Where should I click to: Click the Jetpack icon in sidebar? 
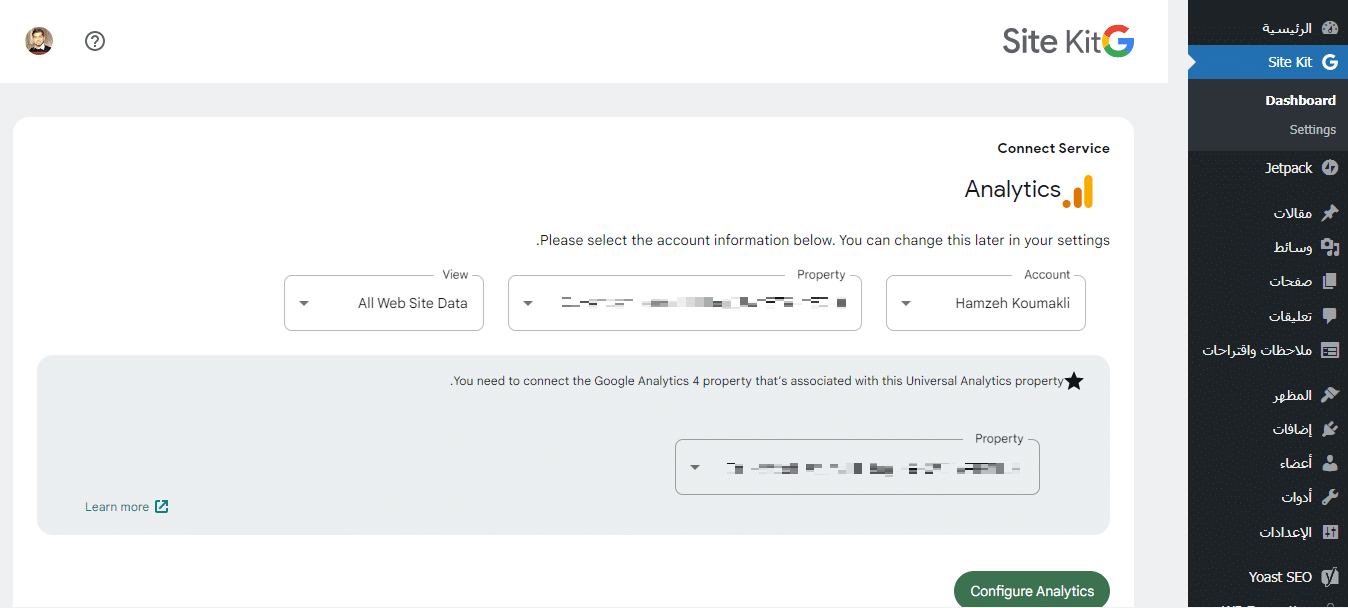coord(1329,168)
